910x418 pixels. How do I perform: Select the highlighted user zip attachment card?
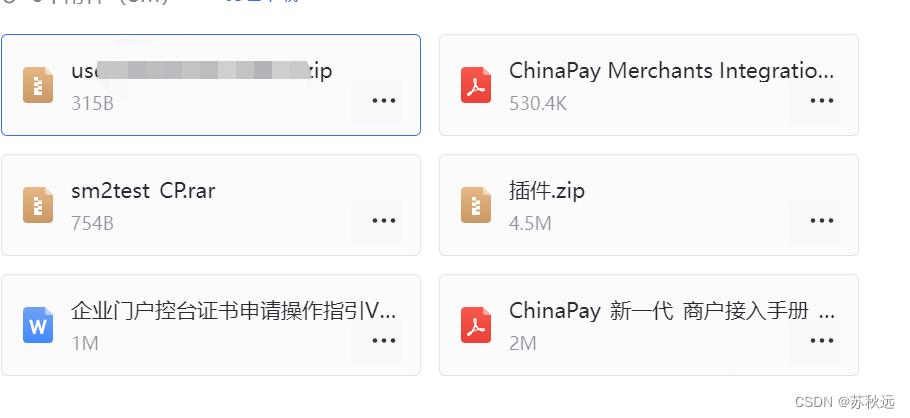tap(211, 85)
